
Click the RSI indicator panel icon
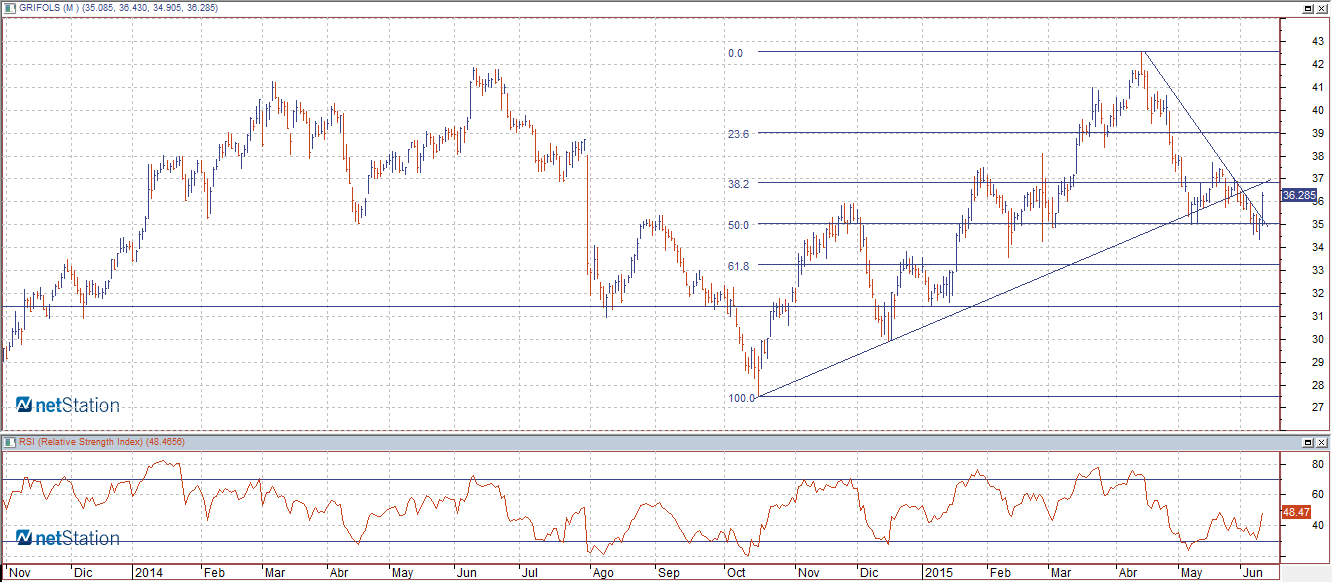tap(9, 441)
